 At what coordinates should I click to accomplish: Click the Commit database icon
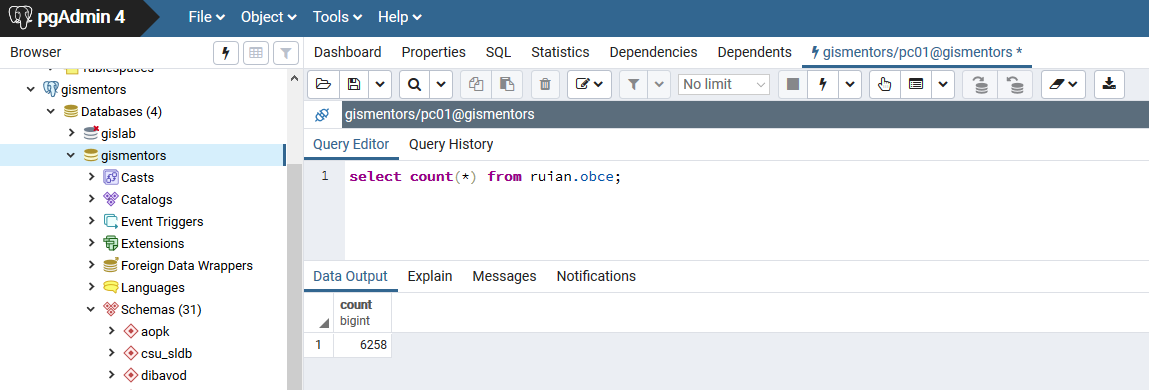coord(980,84)
